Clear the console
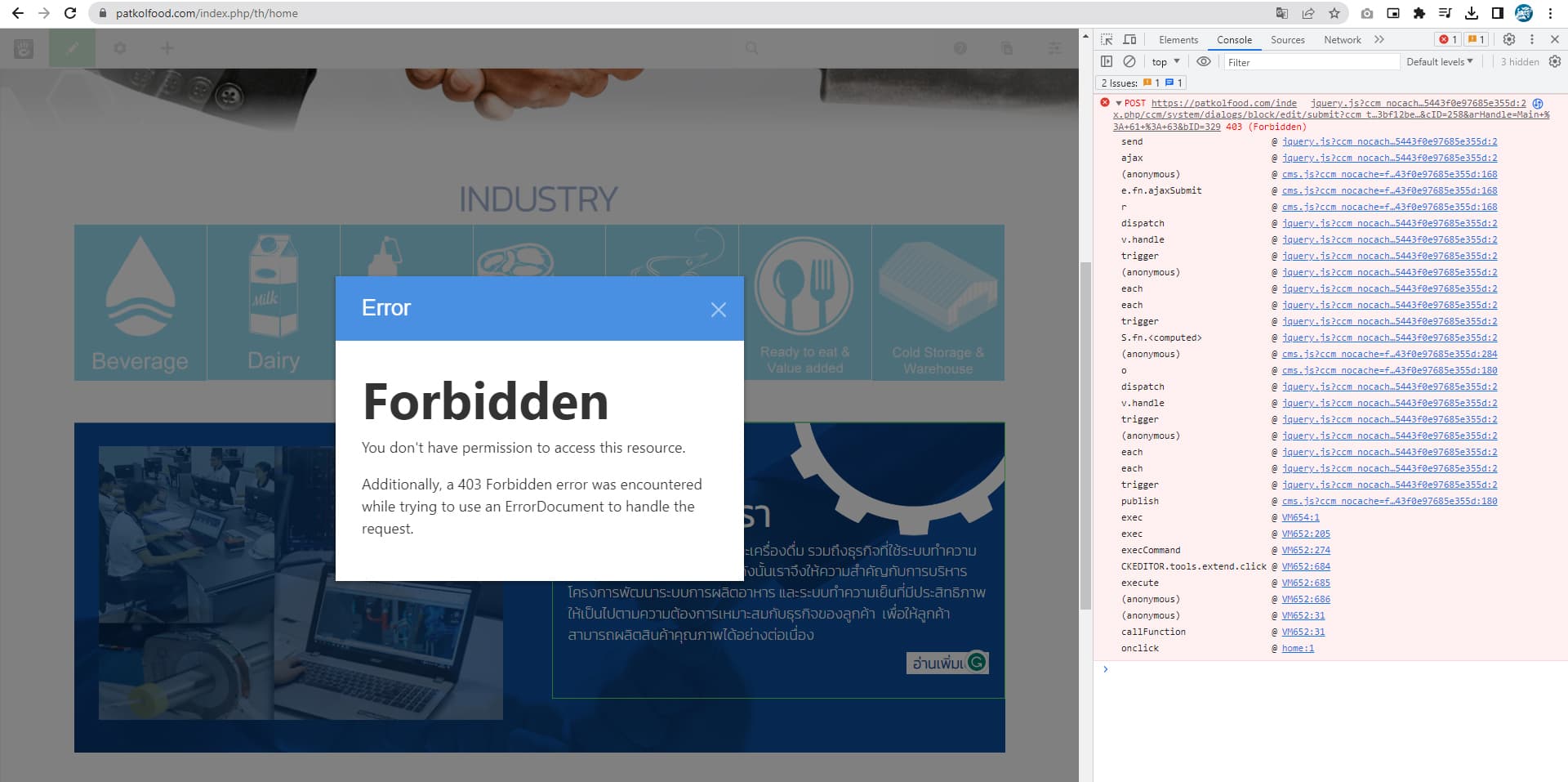The image size is (1568, 782). 1129,61
